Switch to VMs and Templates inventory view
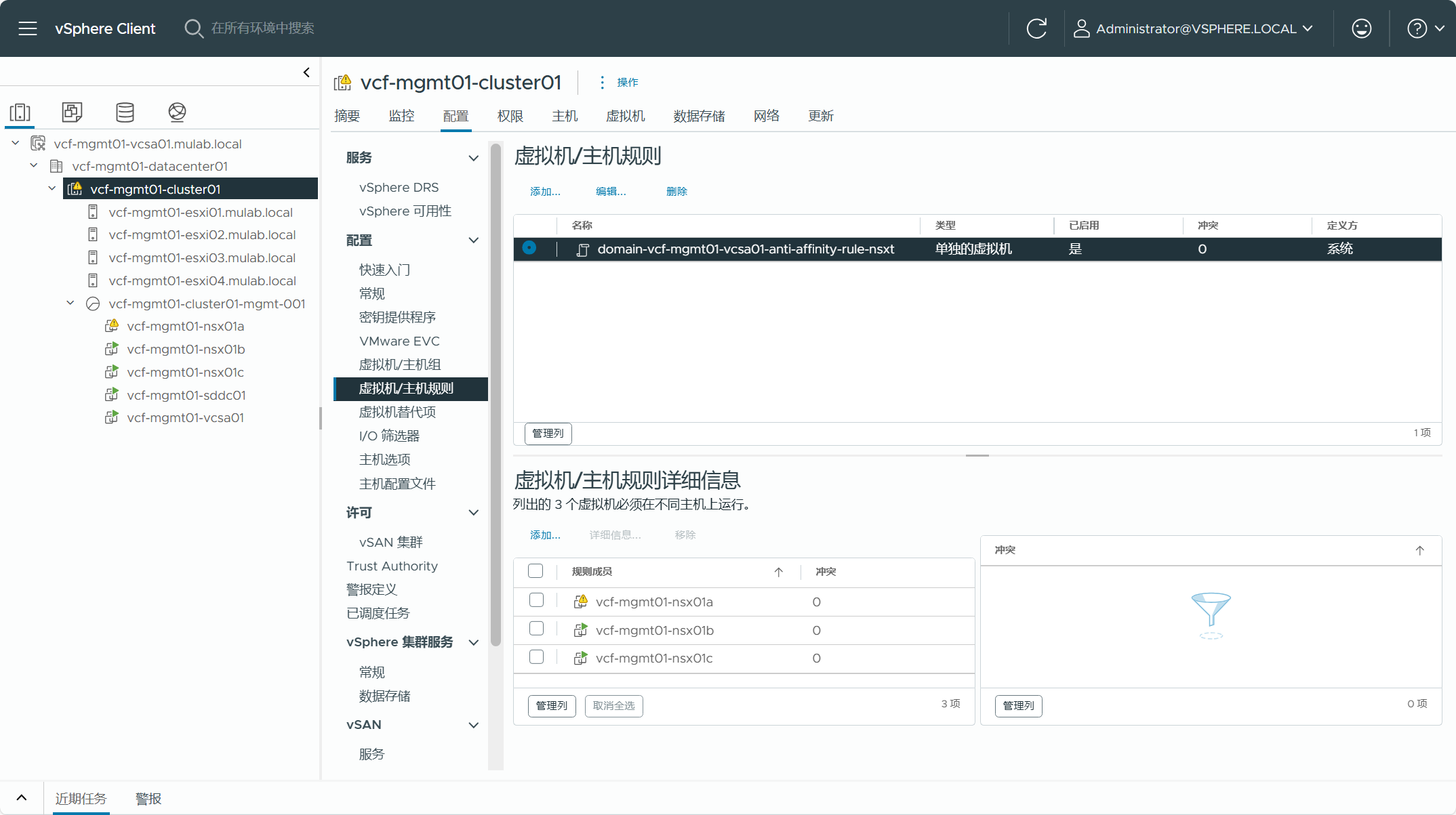Image resolution: width=1456 pixels, height=815 pixels. coord(72,112)
